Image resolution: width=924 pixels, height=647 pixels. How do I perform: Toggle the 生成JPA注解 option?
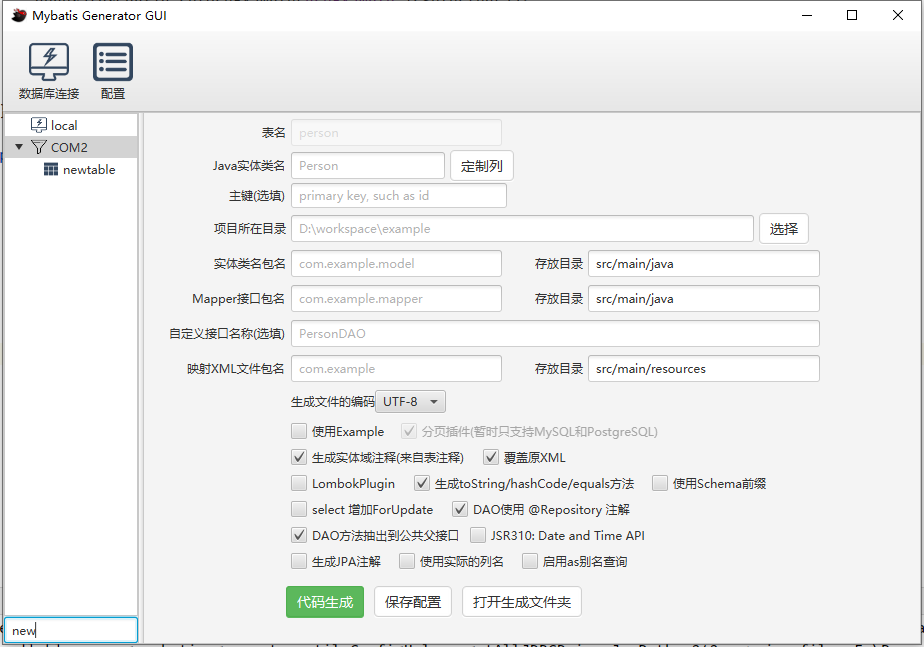coord(298,560)
